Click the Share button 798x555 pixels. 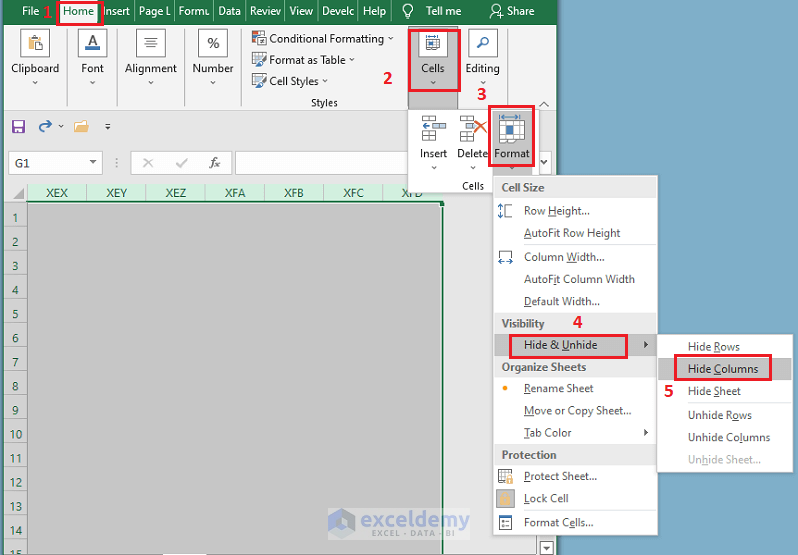pos(512,11)
